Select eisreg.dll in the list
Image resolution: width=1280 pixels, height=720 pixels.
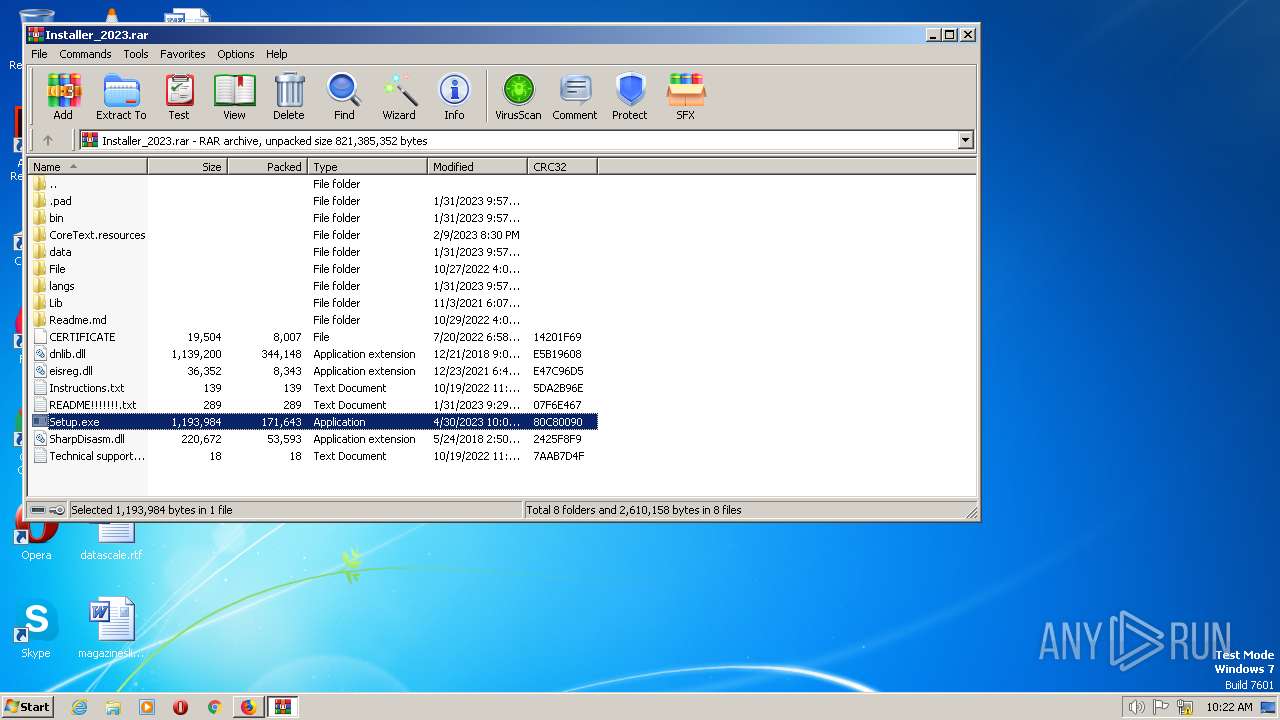tap(313, 371)
